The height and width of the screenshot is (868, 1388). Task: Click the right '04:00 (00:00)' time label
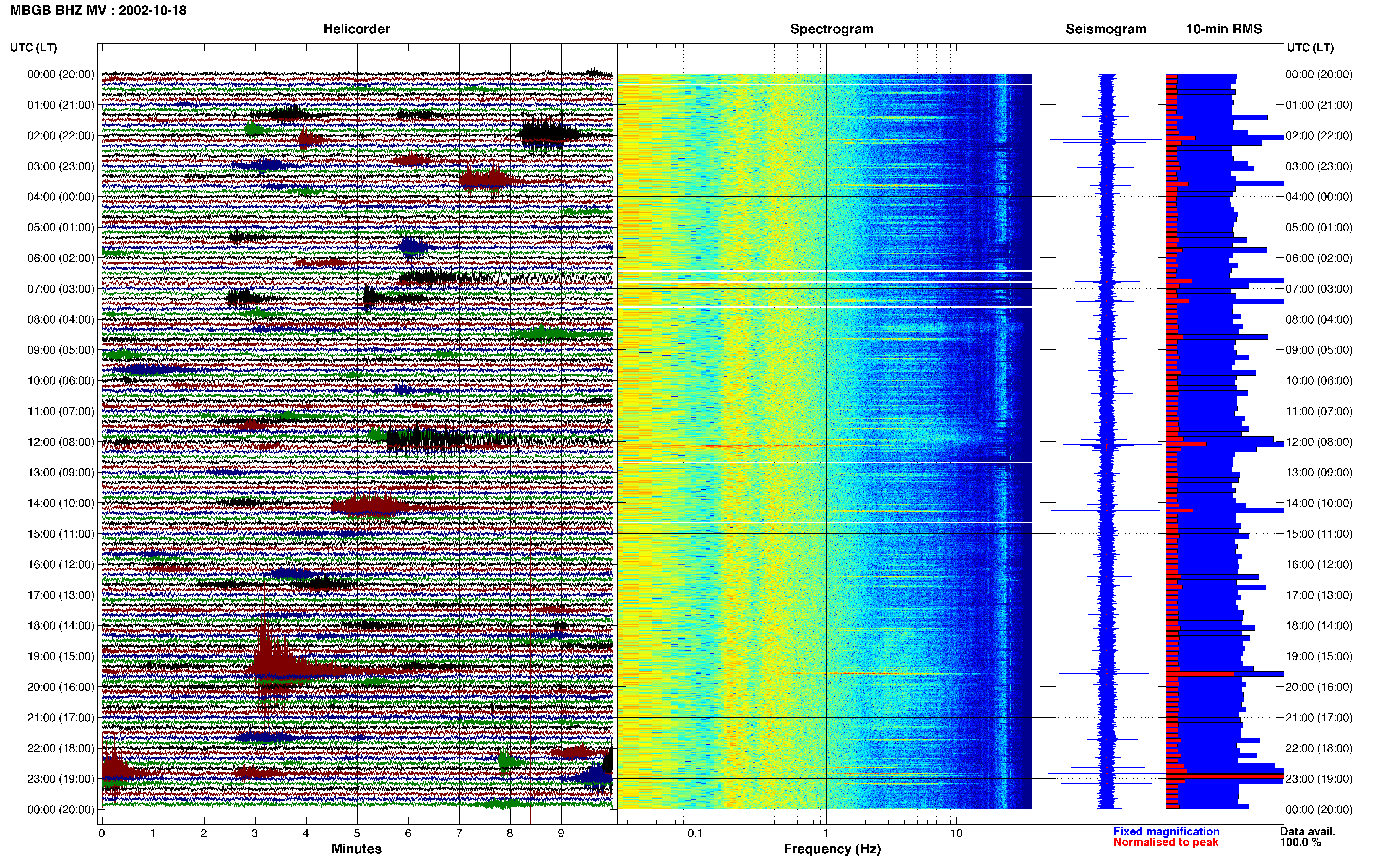pyautogui.click(x=1319, y=197)
